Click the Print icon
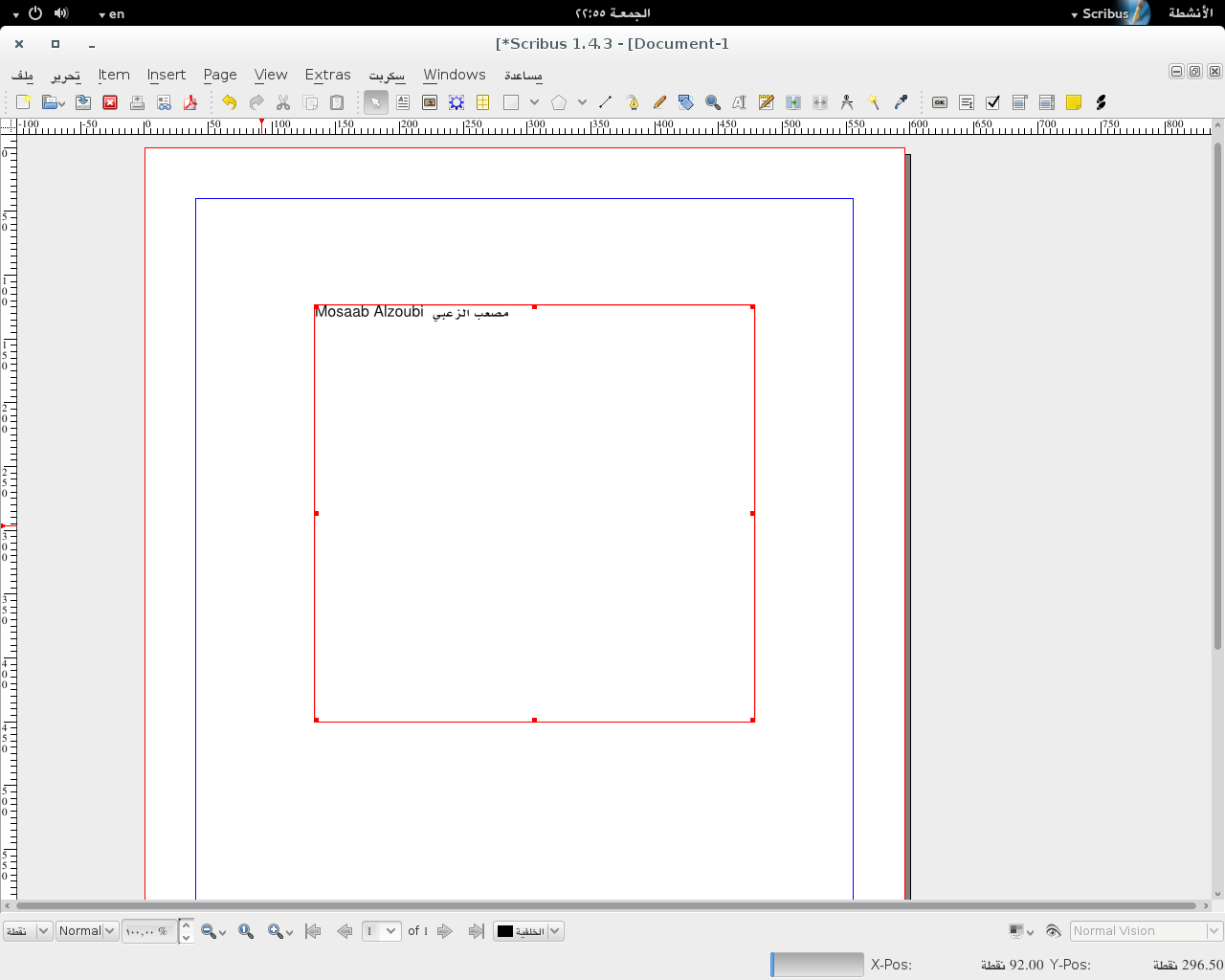This screenshot has height=980, width=1225. (x=137, y=102)
